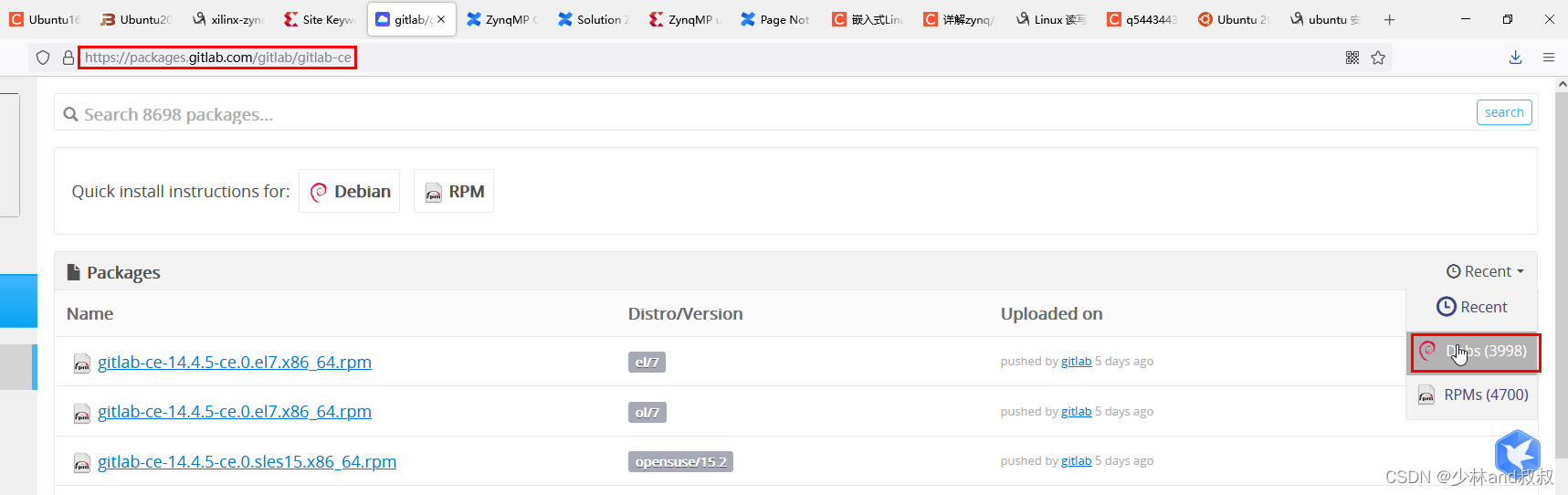Click the rpm icon in RPMs option
The height and width of the screenshot is (495, 1568).
(x=1426, y=395)
